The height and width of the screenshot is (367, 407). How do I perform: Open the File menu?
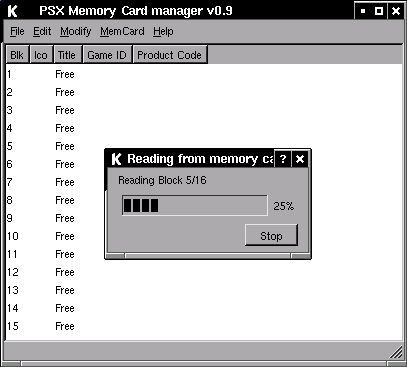click(17, 31)
